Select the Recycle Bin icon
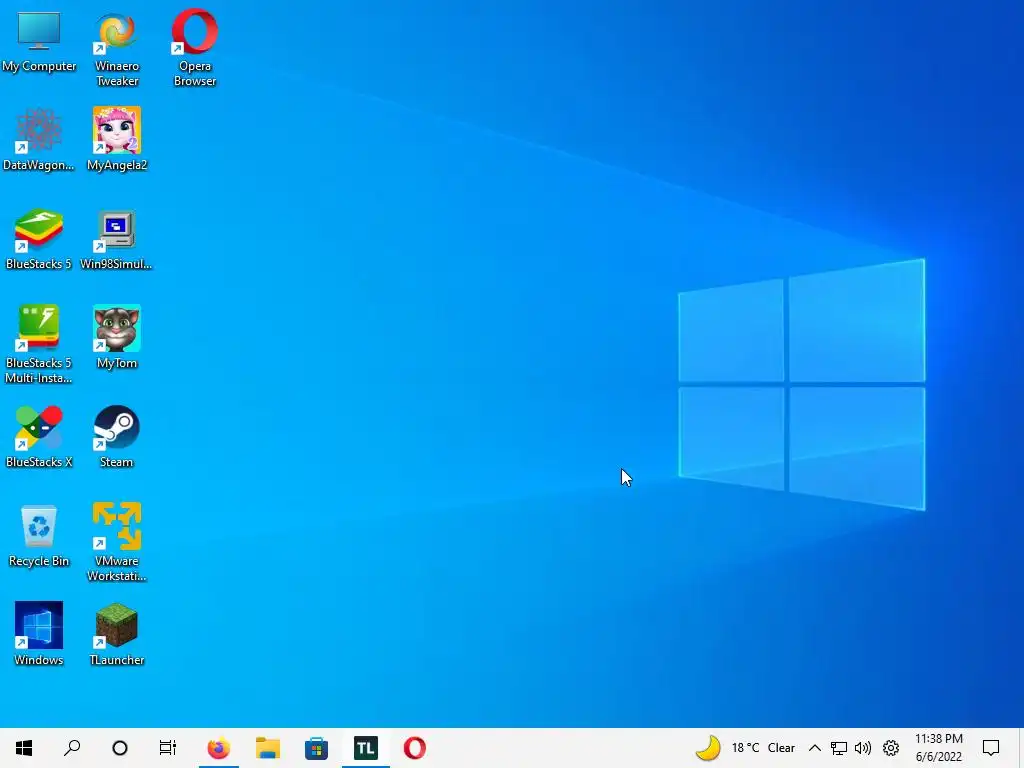Viewport: 1024px width, 768px height. [39, 536]
